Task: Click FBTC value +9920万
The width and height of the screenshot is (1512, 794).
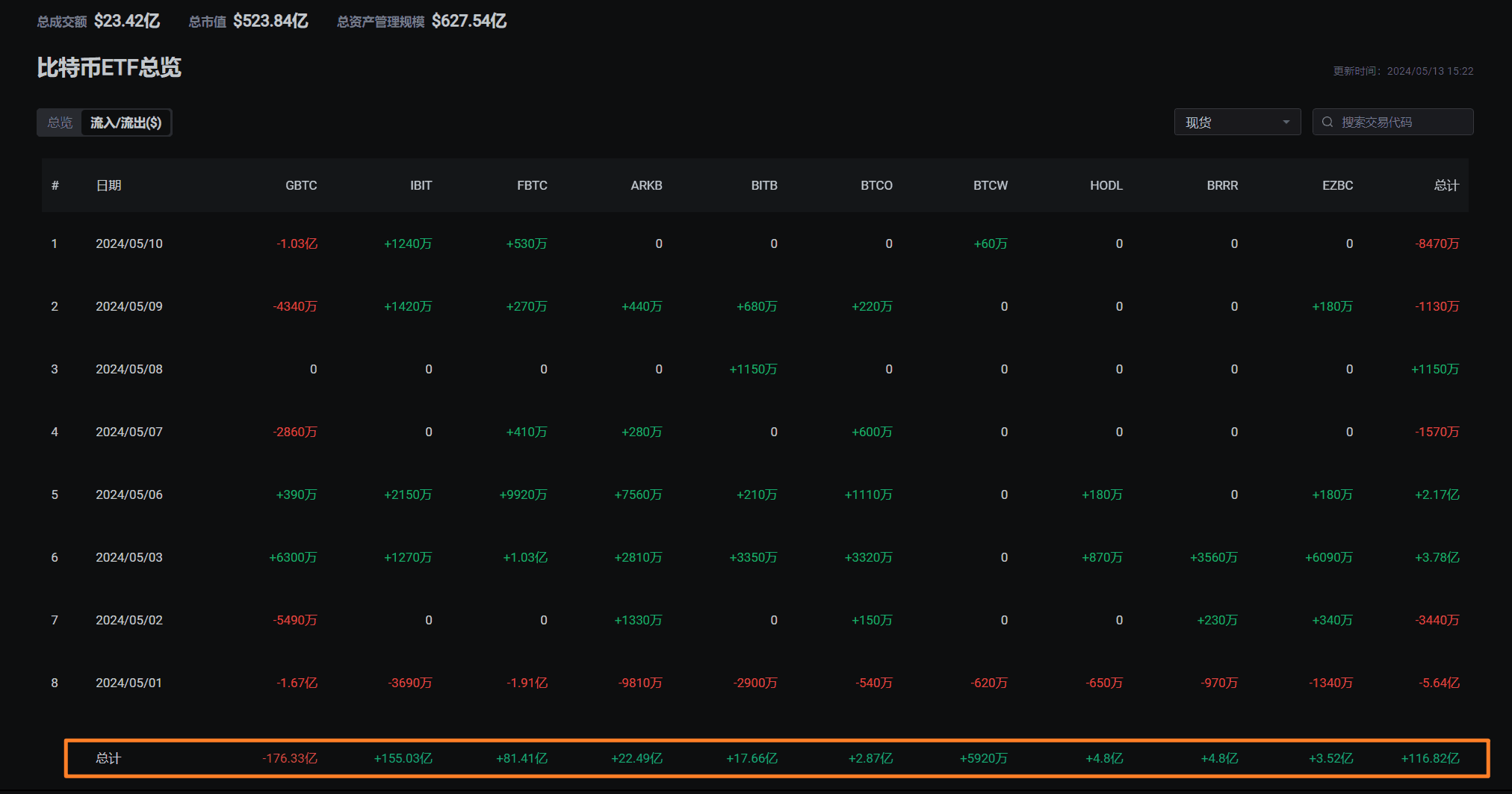Action: 523,494
